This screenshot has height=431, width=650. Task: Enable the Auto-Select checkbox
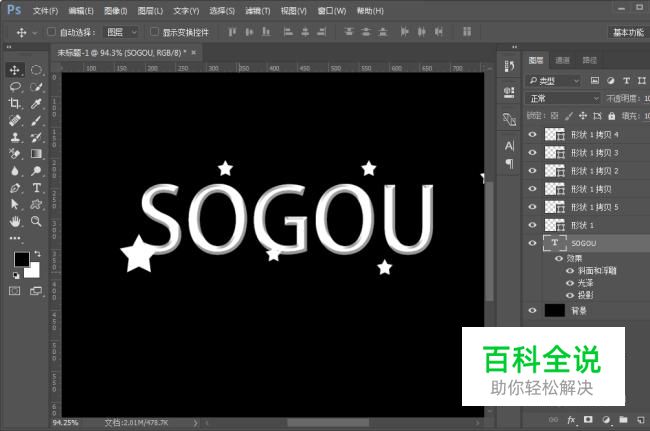tap(51, 32)
